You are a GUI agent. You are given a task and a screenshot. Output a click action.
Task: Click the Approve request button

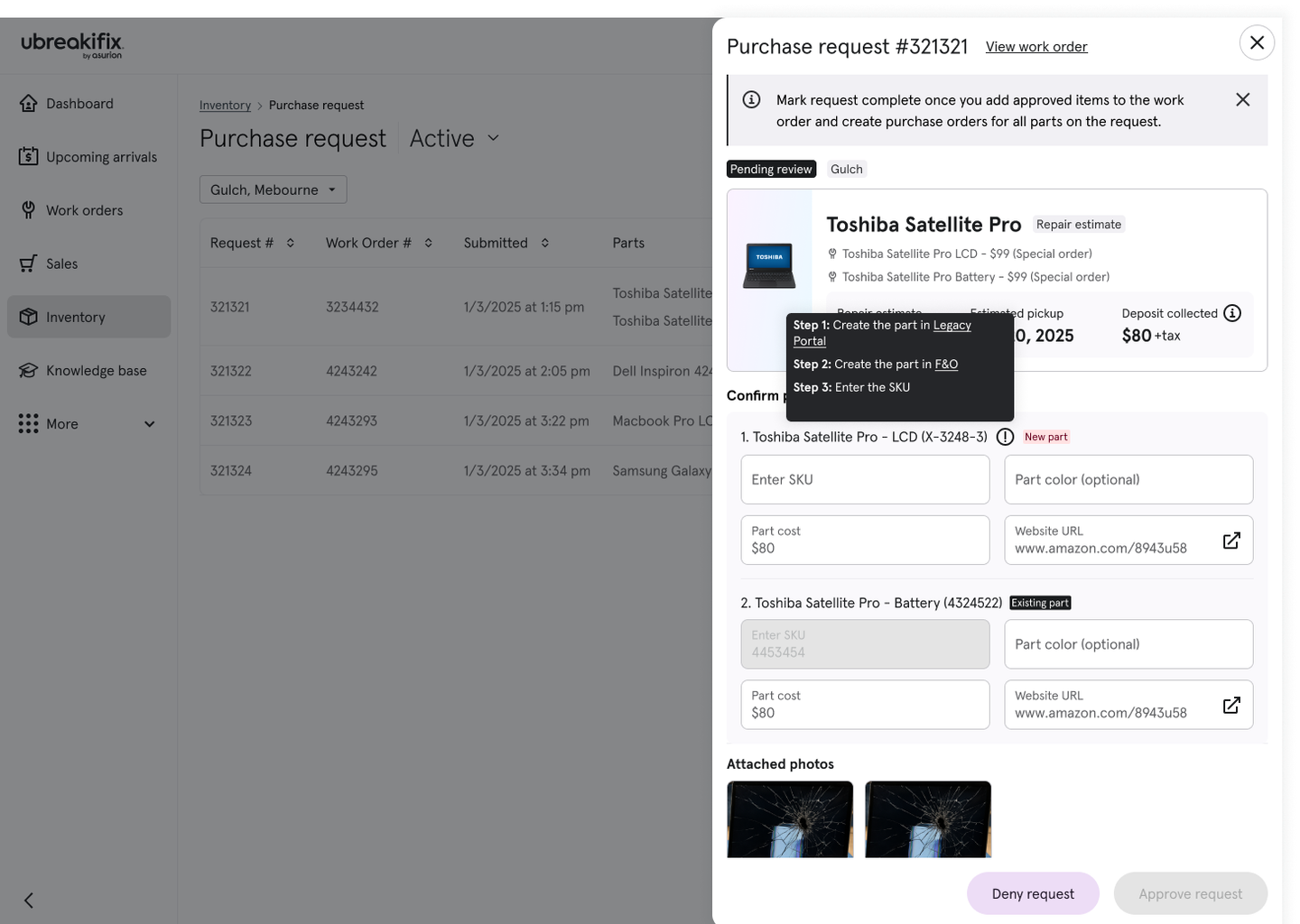1190,893
